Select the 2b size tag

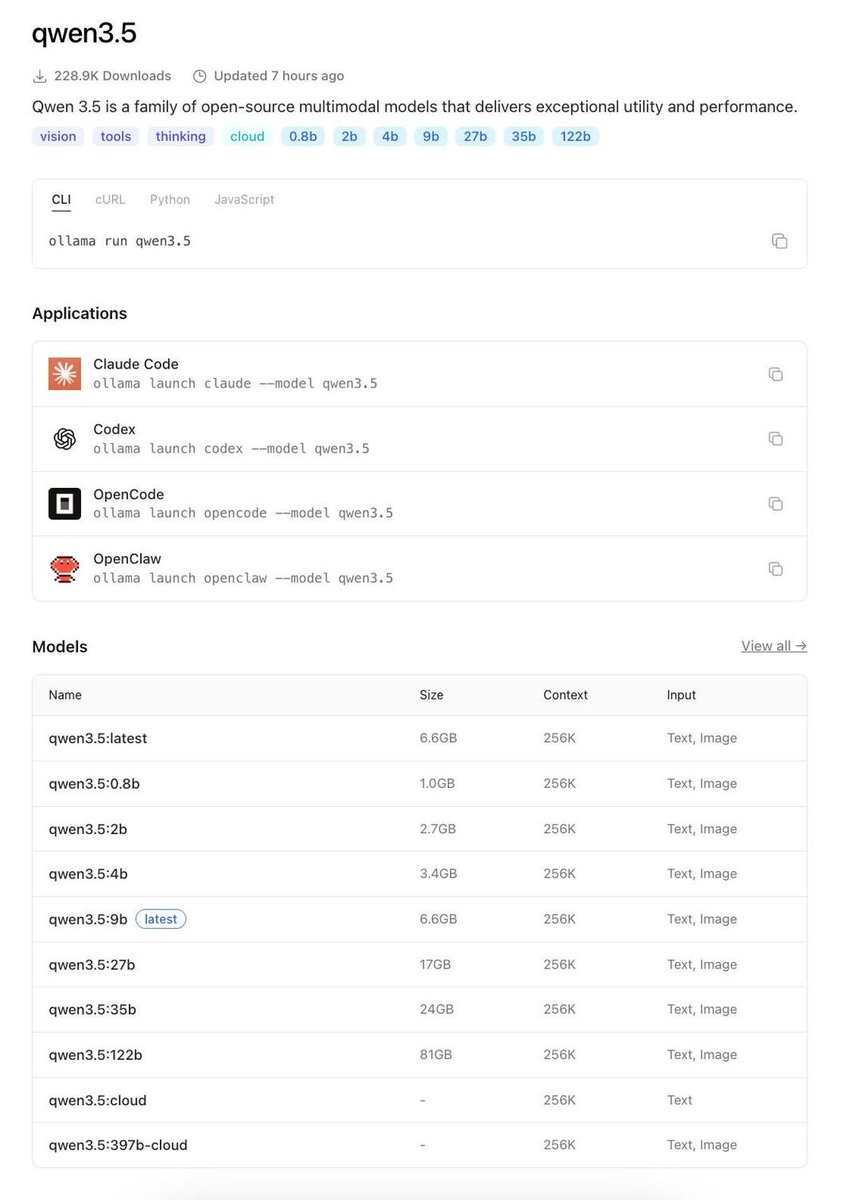[x=349, y=137]
